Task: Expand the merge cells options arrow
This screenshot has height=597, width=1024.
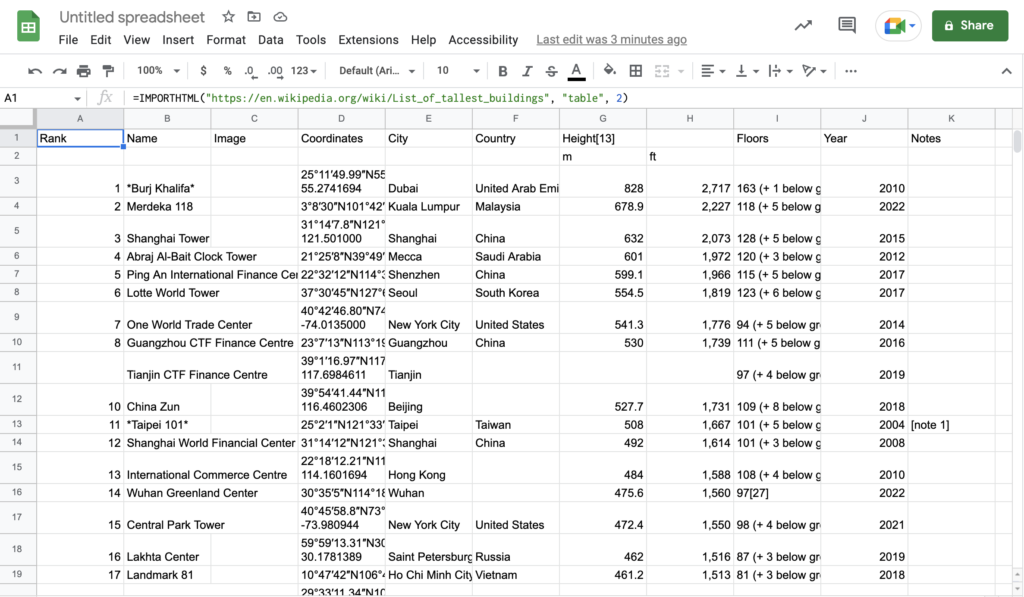Action: tap(681, 71)
